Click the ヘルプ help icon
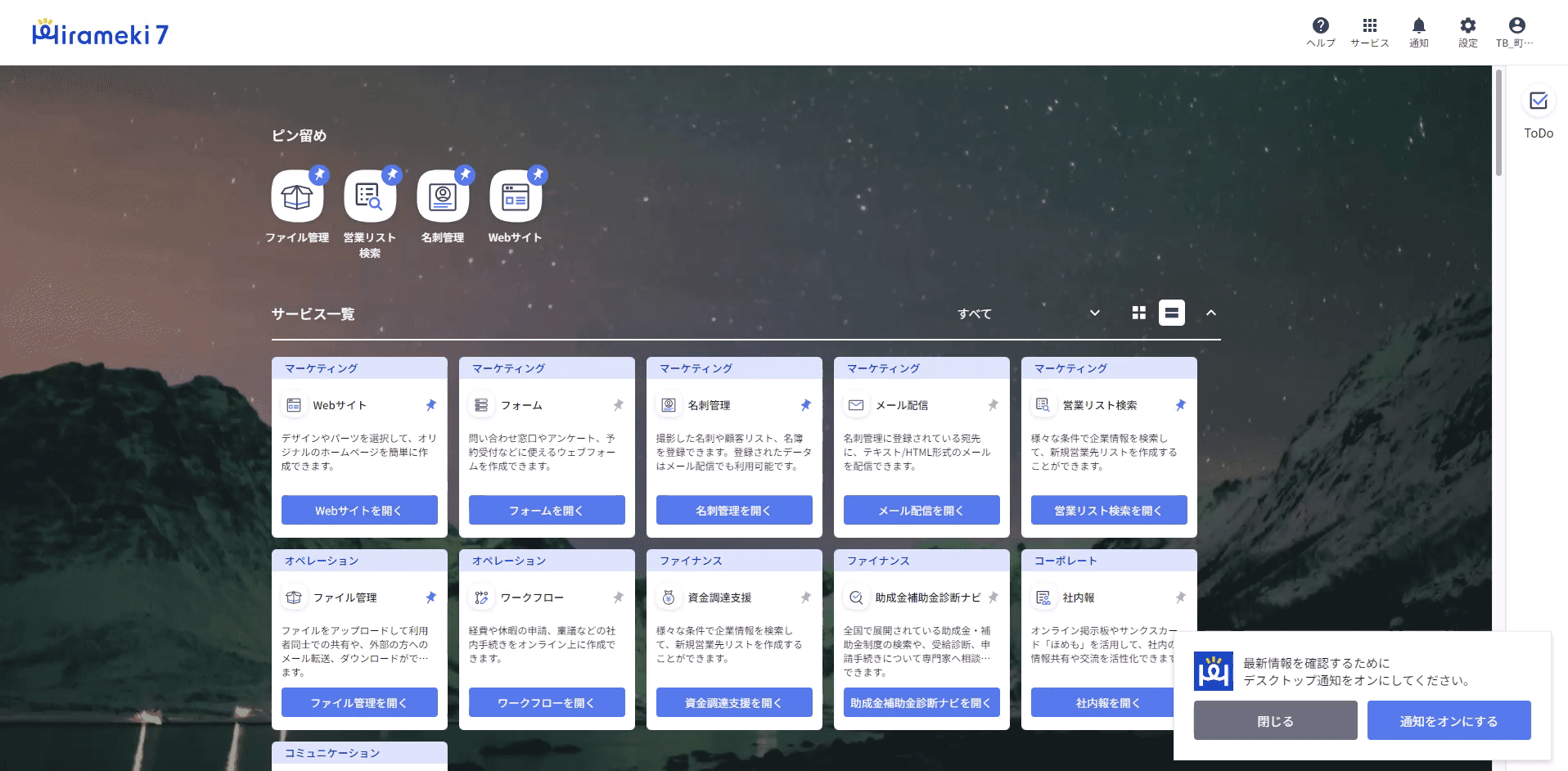Screen dimensions: 1568x771 point(1320,26)
